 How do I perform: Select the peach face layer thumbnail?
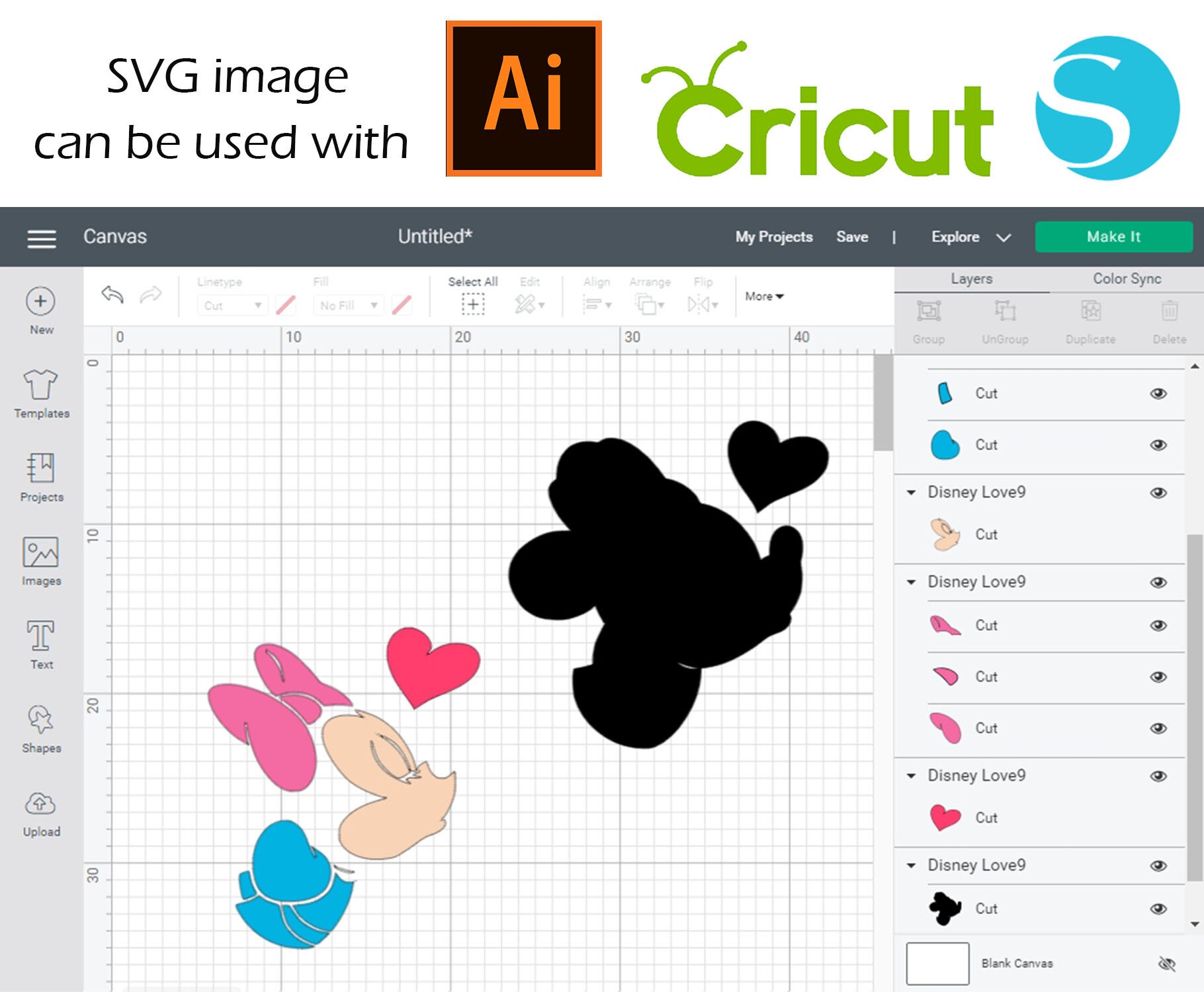(x=945, y=534)
